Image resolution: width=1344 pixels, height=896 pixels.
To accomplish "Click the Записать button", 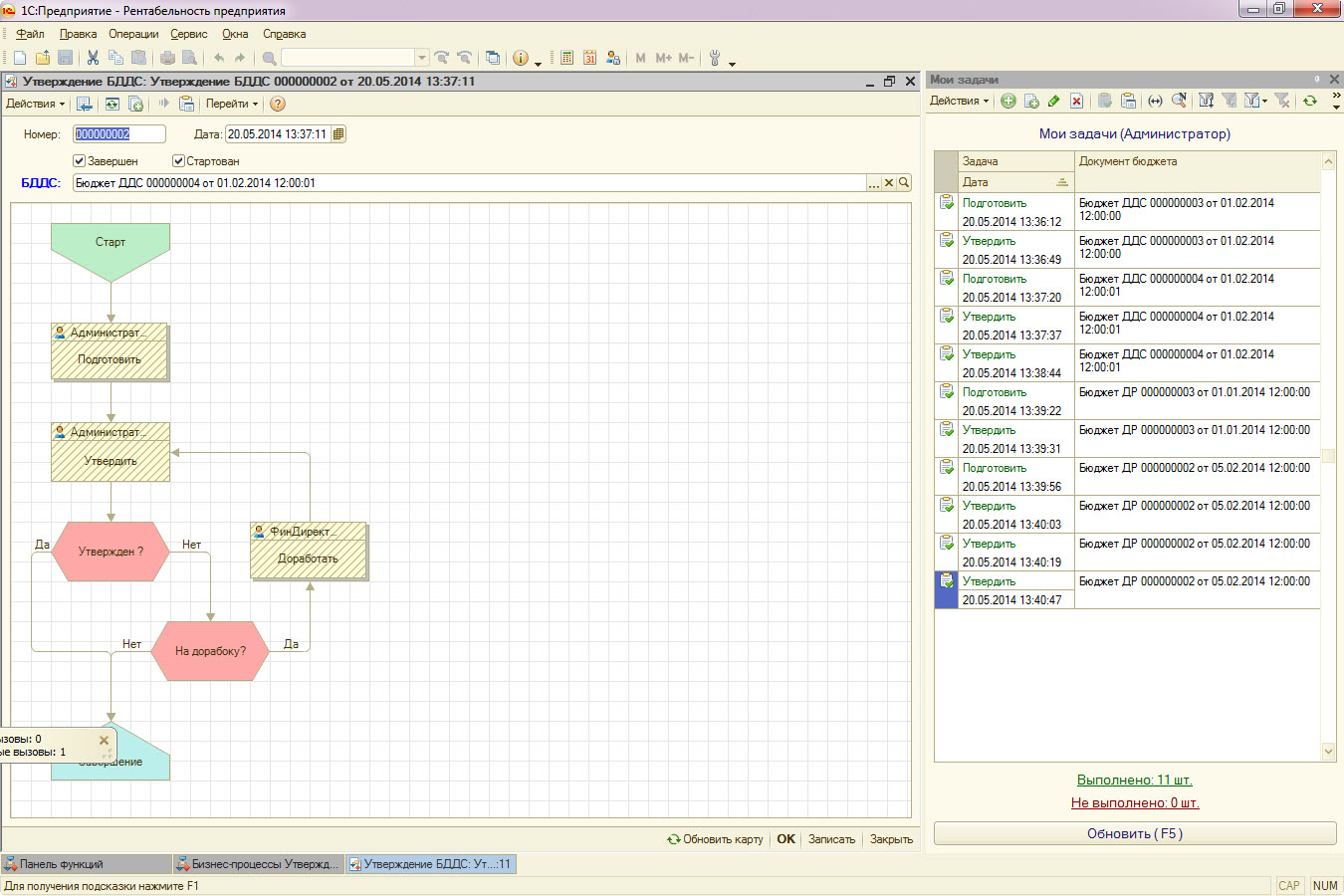I will pos(831,839).
